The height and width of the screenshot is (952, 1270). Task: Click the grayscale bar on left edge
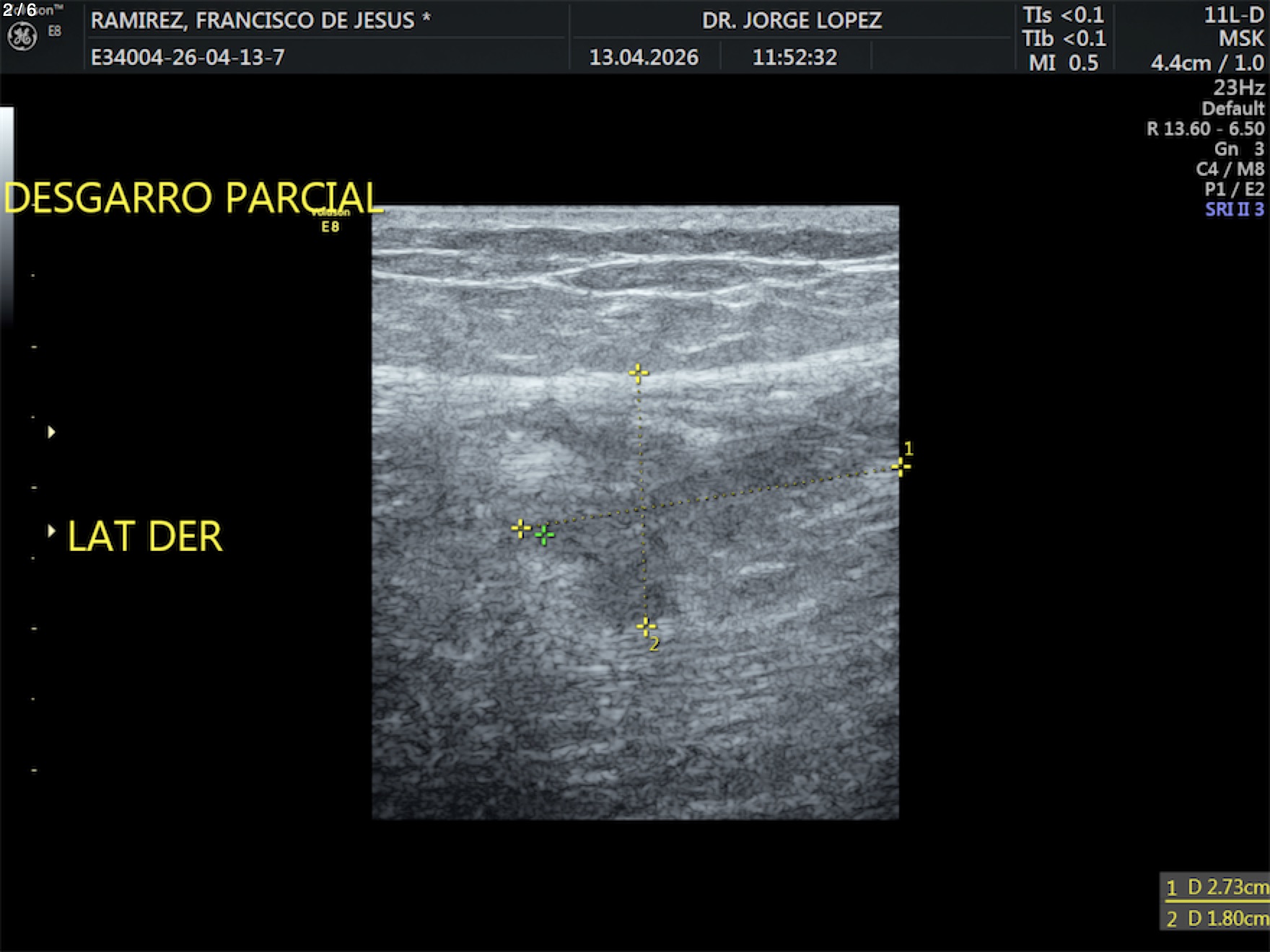pyautogui.click(x=6, y=216)
